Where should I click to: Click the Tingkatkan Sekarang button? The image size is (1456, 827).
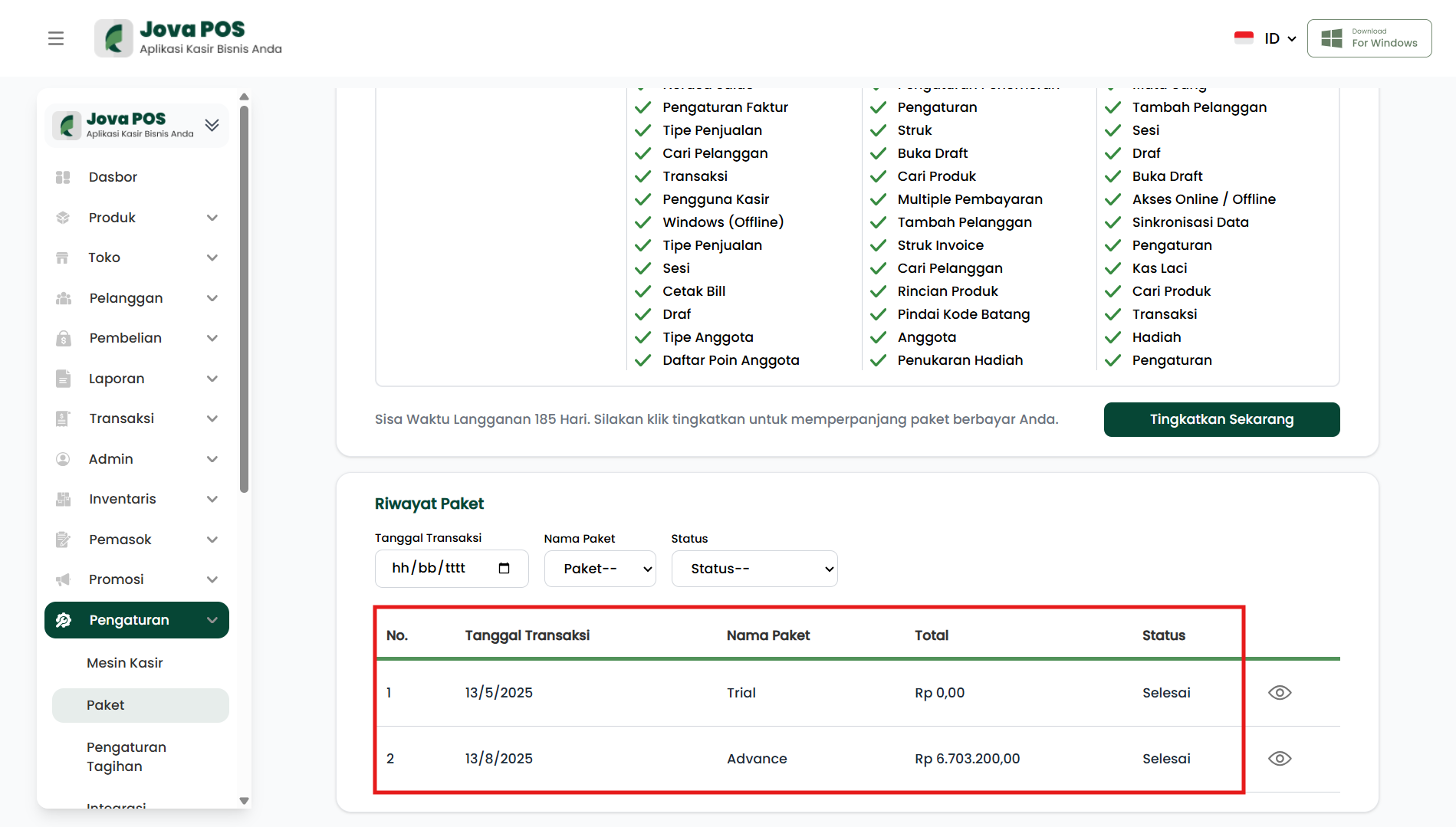tap(1221, 419)
